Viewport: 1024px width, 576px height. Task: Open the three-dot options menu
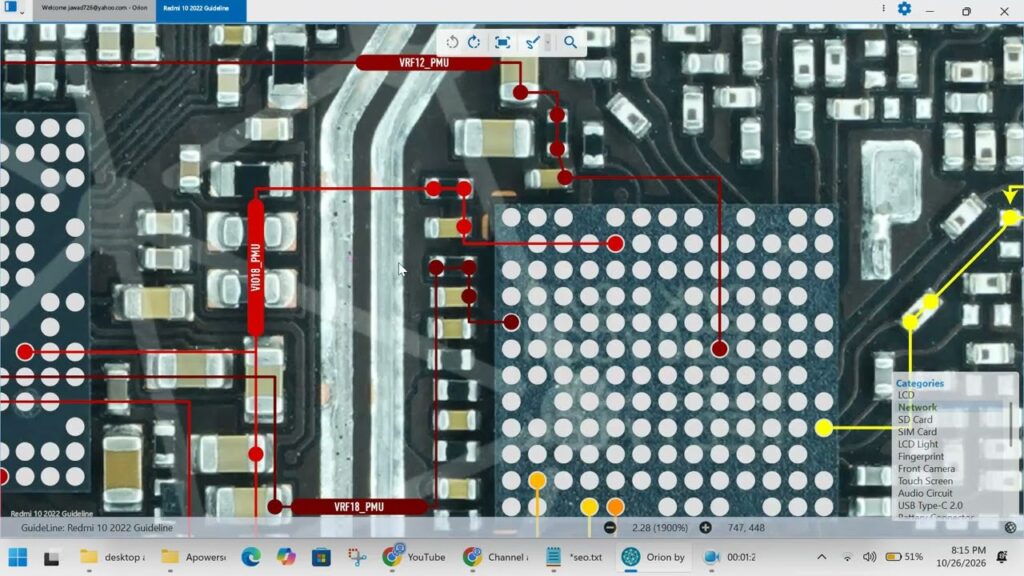[884, 8]
